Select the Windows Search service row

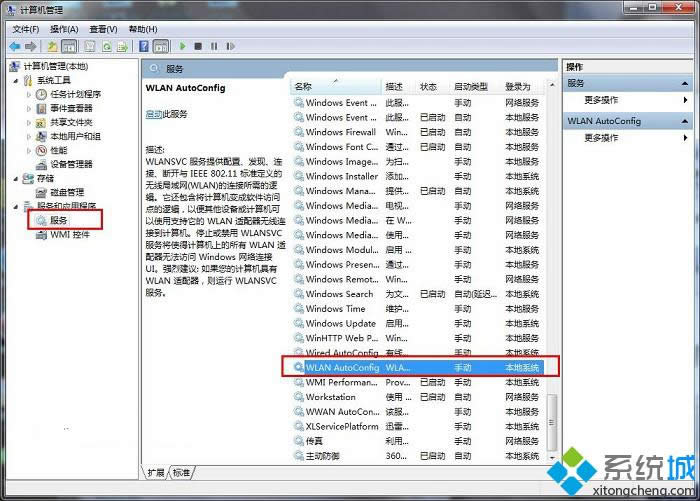[x=418, y=294]
